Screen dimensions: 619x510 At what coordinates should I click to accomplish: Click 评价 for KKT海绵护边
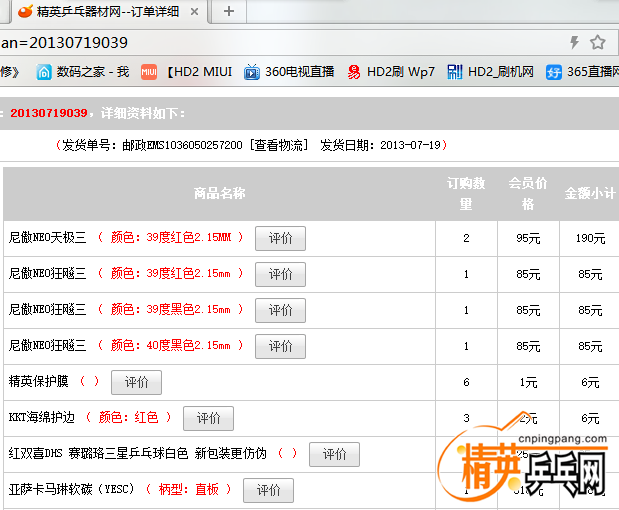(208, 418)
